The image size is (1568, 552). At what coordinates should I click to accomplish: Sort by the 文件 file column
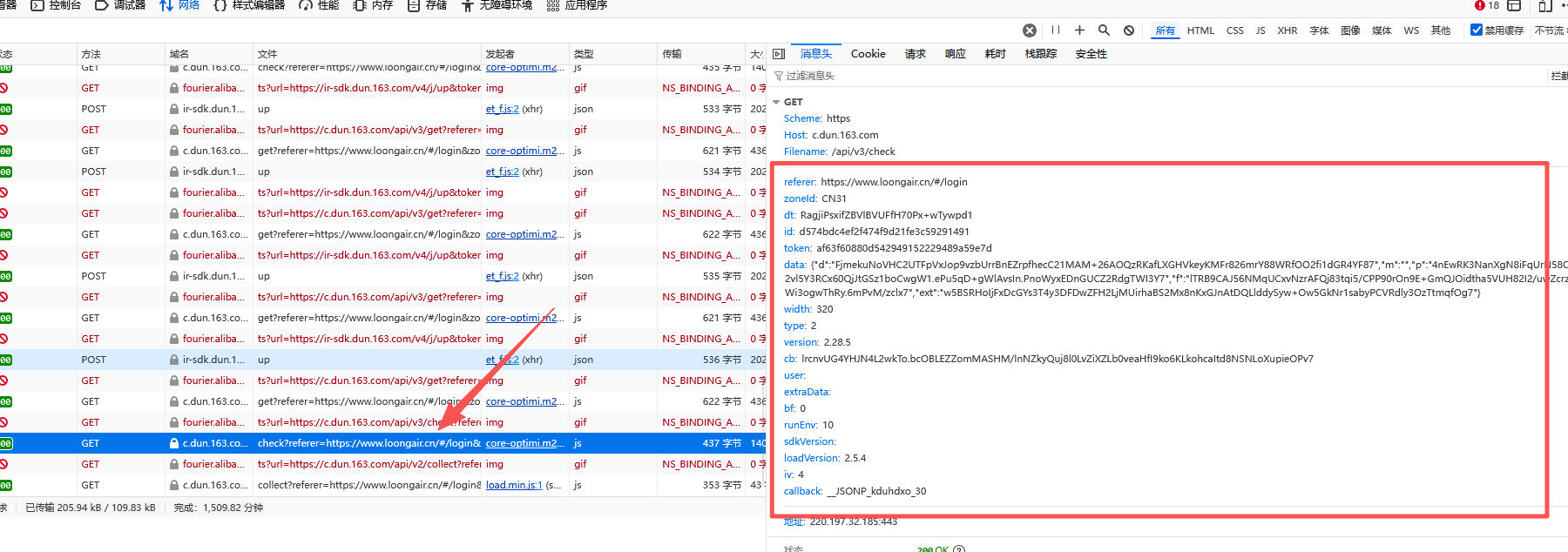click(x=368, y=54)
